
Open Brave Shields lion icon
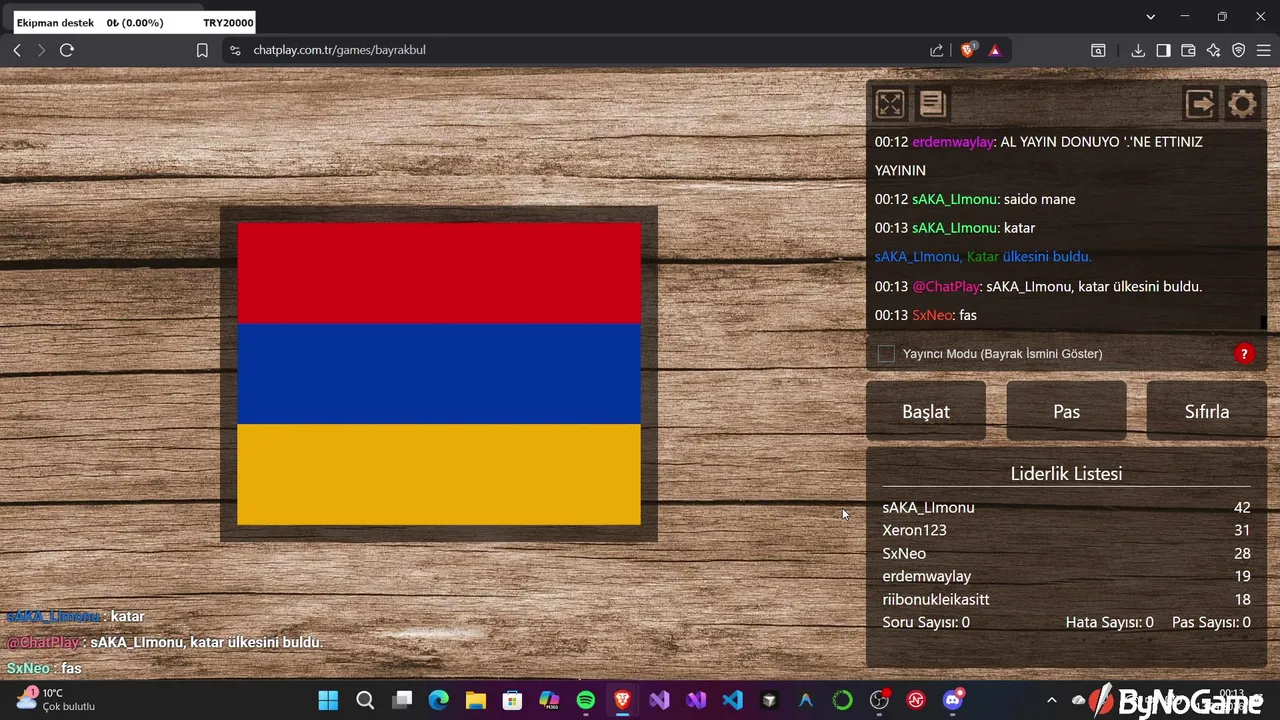967,50
